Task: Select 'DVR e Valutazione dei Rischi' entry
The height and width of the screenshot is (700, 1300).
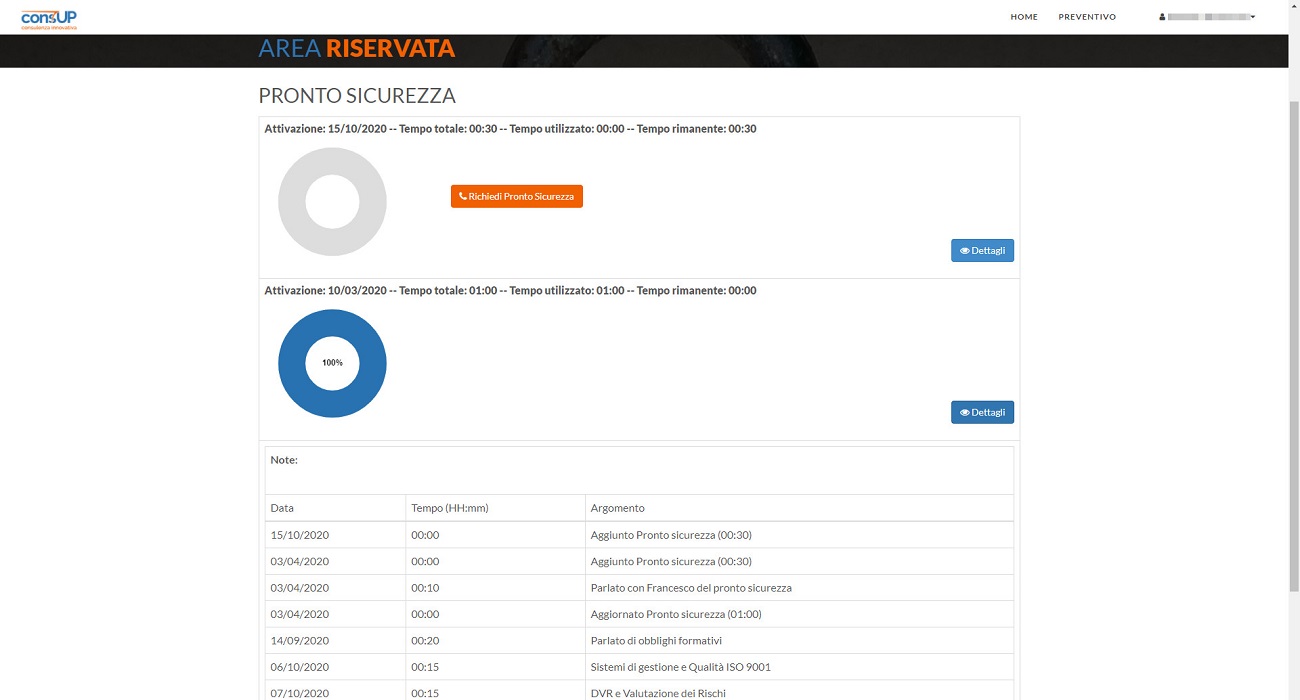Action: (x=658, y=693)
